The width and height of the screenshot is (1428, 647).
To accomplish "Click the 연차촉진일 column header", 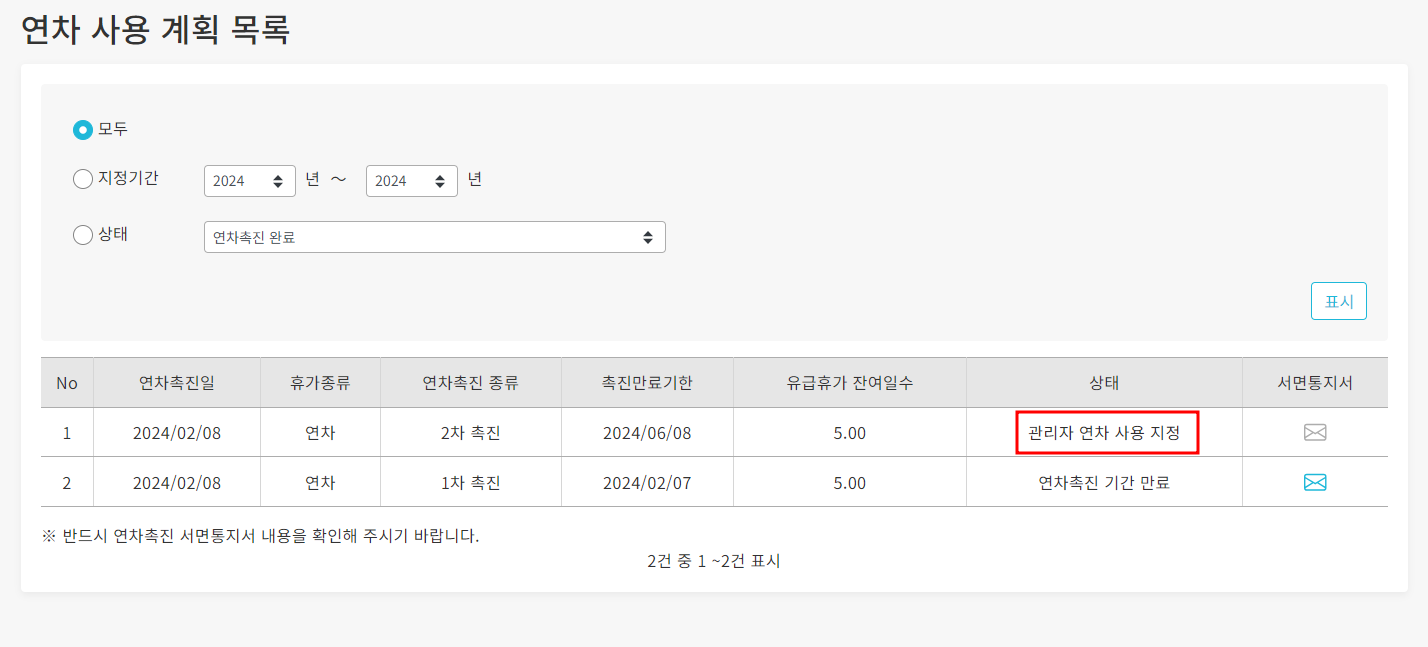I will (177, 383).
